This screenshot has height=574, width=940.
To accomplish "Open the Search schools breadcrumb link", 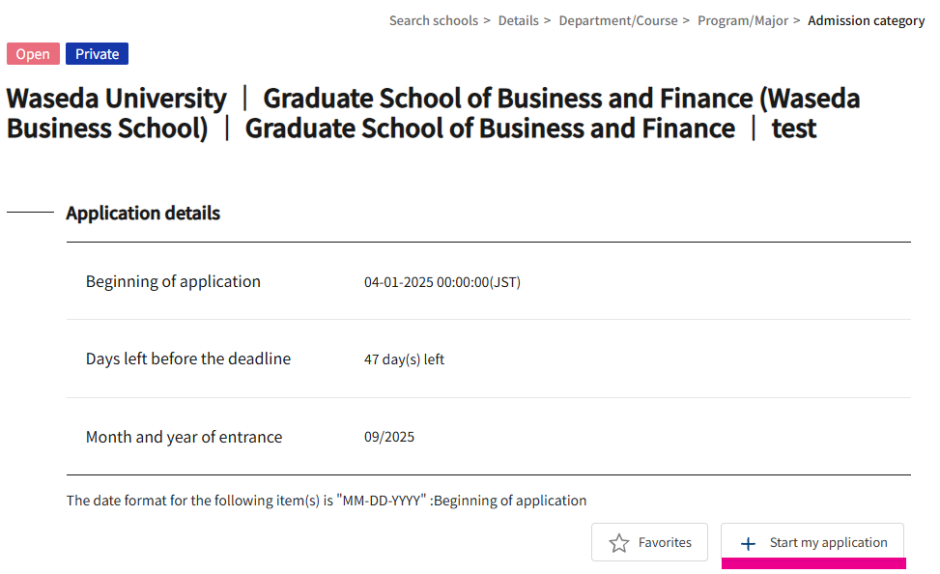I will 433,20.
